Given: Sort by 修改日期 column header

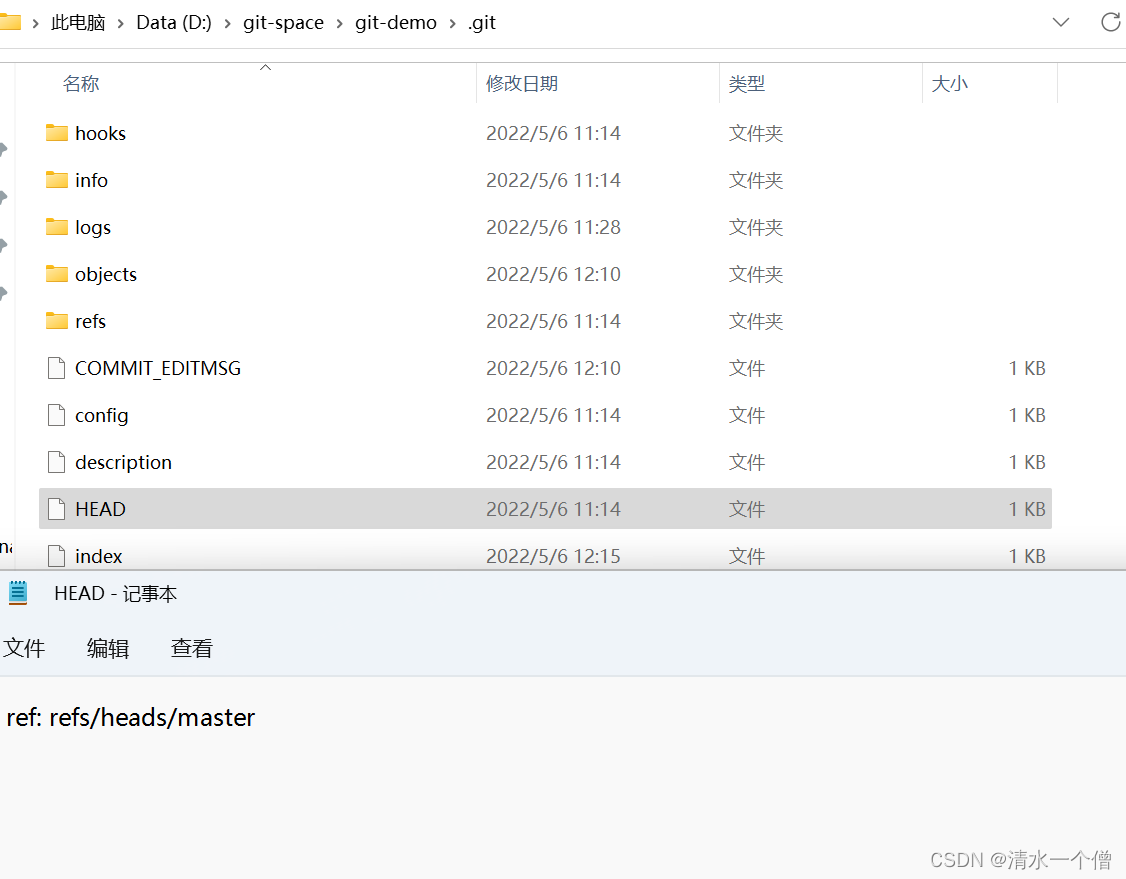Looking at the screenshot, I should point(522,83).
